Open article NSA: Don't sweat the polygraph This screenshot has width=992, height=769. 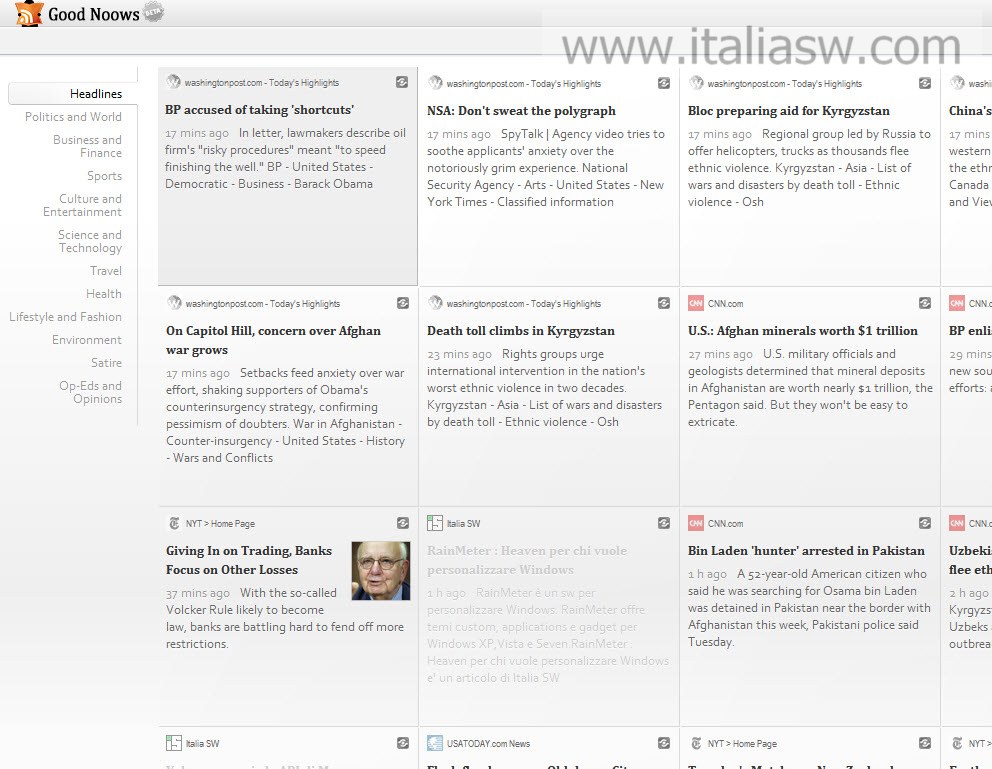pos(521,111)
